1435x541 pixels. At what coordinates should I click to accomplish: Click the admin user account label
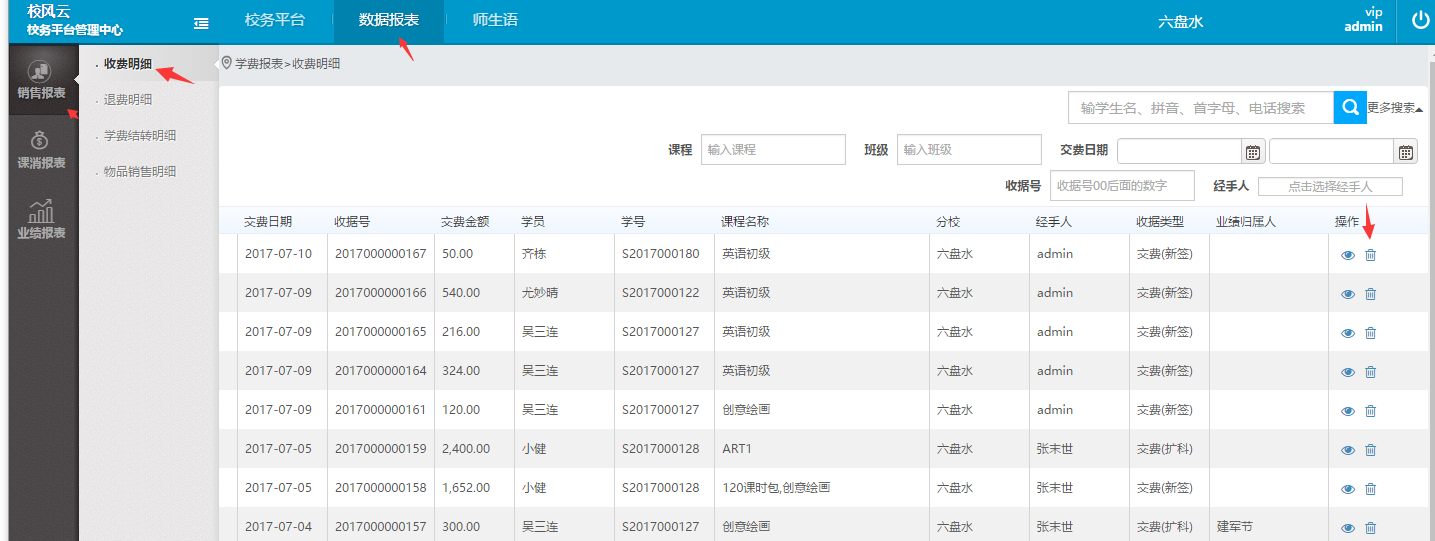point(1363,27)
